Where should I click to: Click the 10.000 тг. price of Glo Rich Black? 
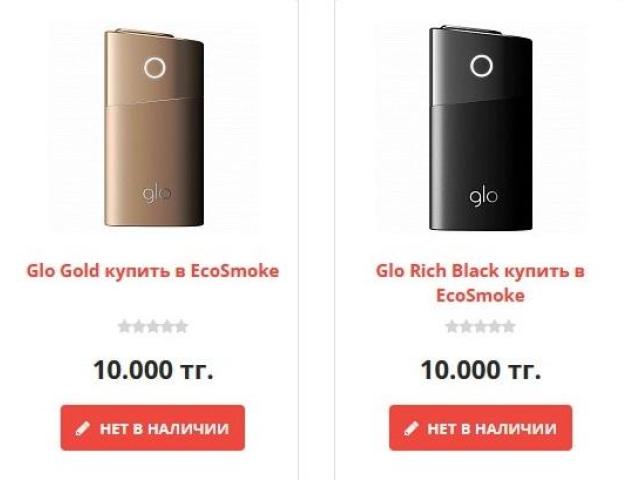click(481, 370)
